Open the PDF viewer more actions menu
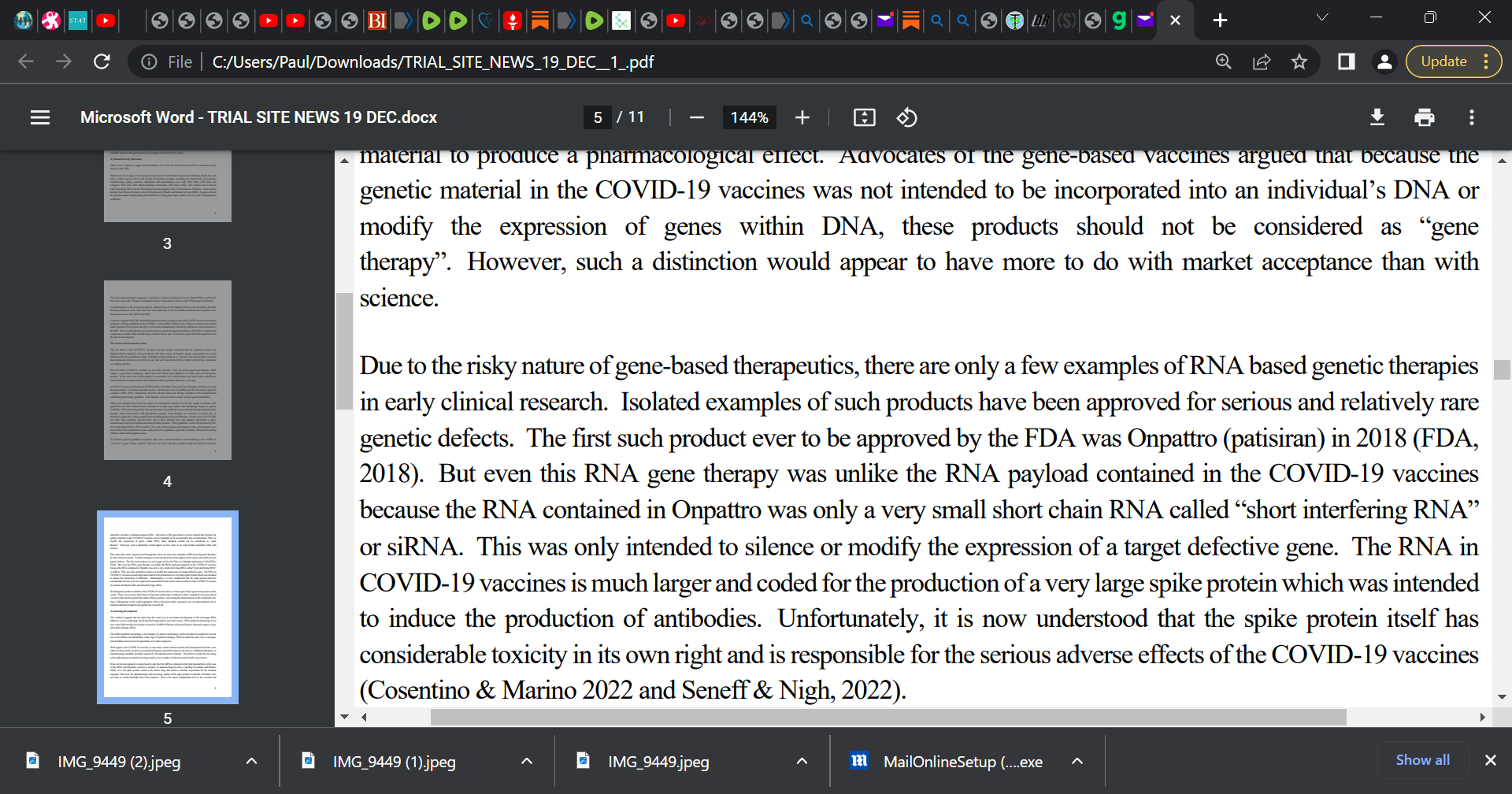 (x=1471, y=117)
